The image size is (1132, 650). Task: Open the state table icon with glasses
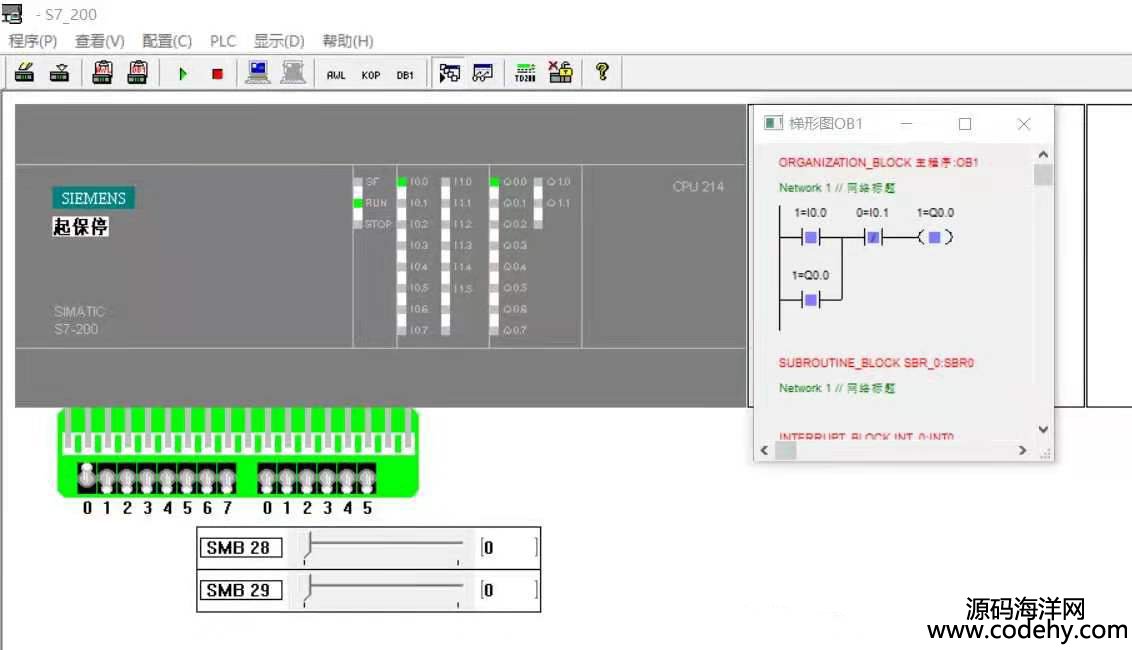482,73
